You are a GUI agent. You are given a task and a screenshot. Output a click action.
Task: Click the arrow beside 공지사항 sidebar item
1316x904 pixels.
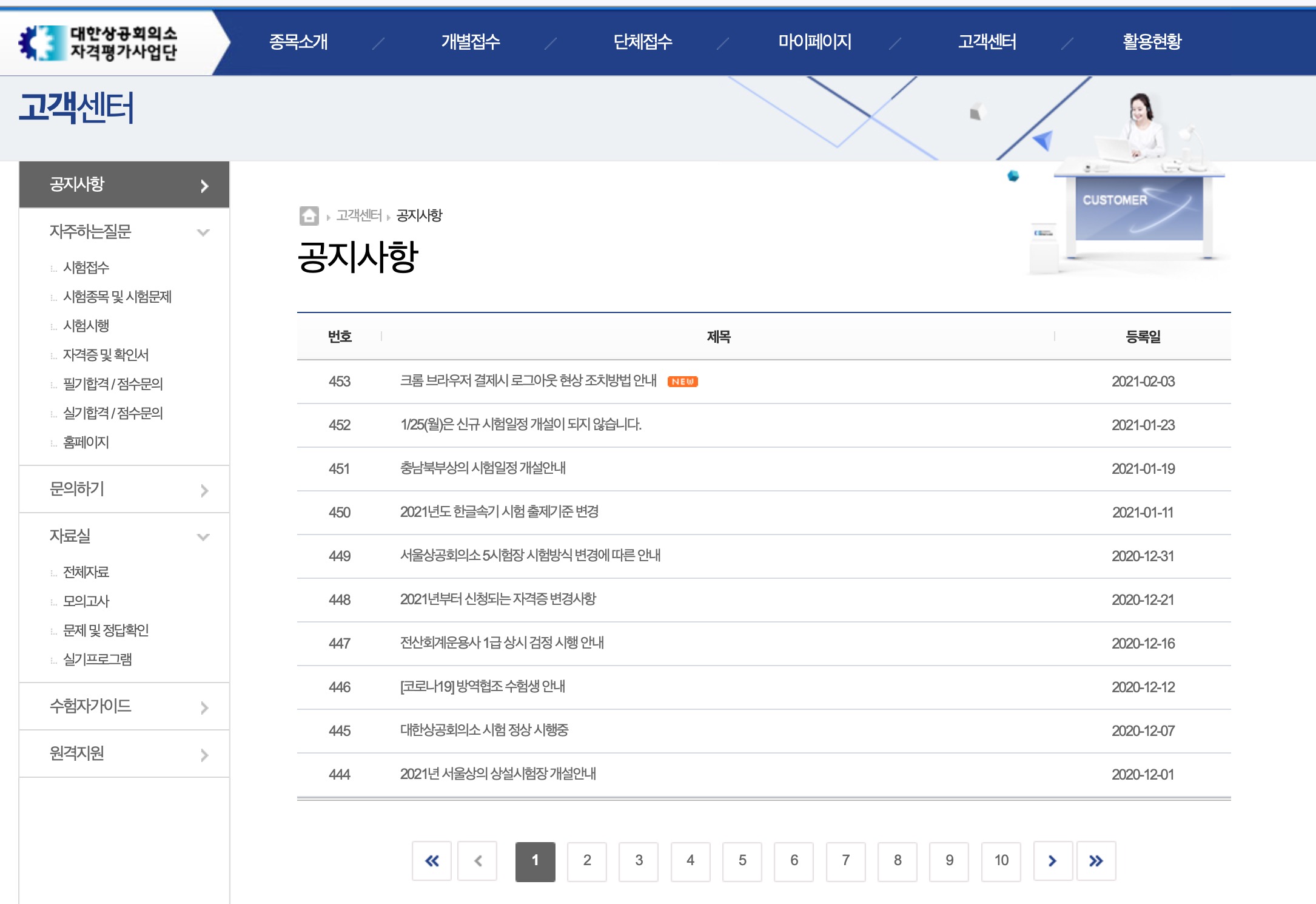[x=204, y=186]
